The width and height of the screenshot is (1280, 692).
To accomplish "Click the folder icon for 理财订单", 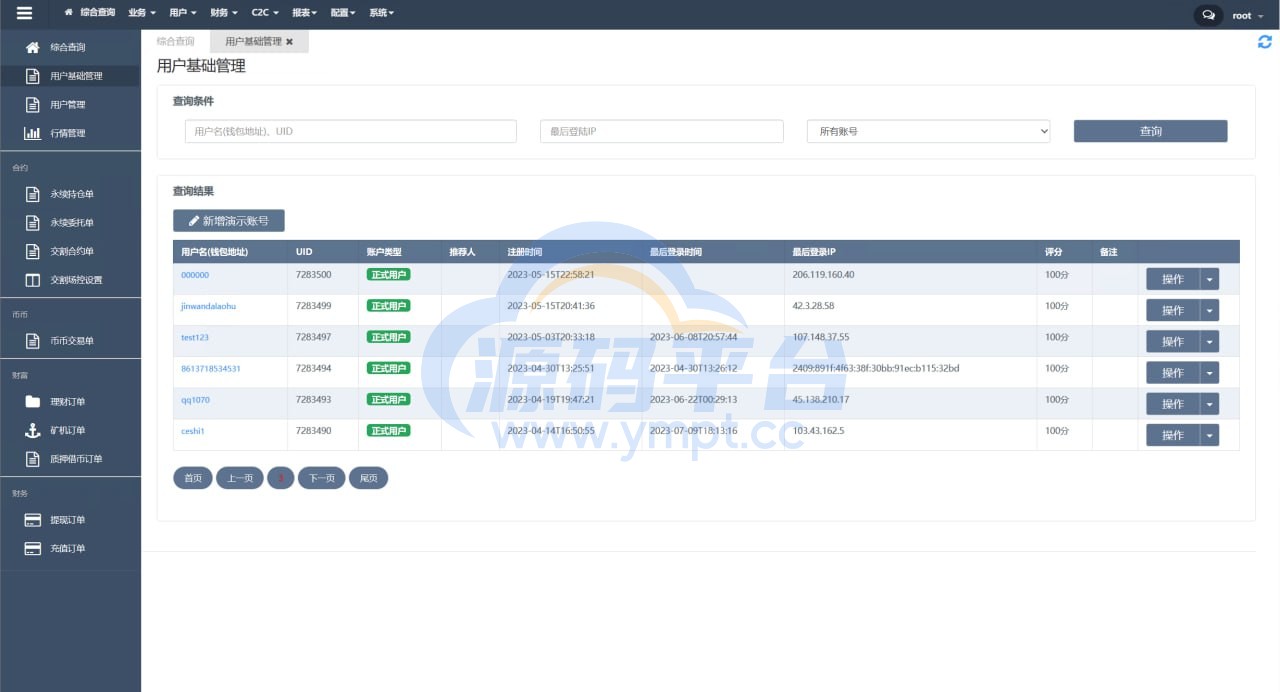I will [33, 402].
